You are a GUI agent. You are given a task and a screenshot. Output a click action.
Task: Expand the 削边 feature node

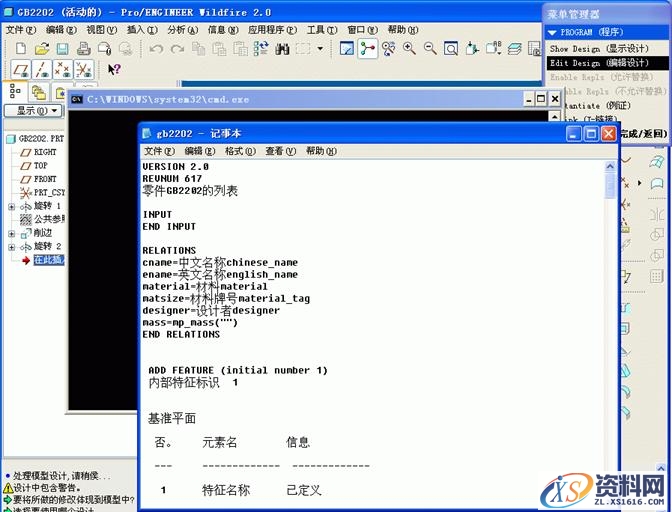coord(12,233)
